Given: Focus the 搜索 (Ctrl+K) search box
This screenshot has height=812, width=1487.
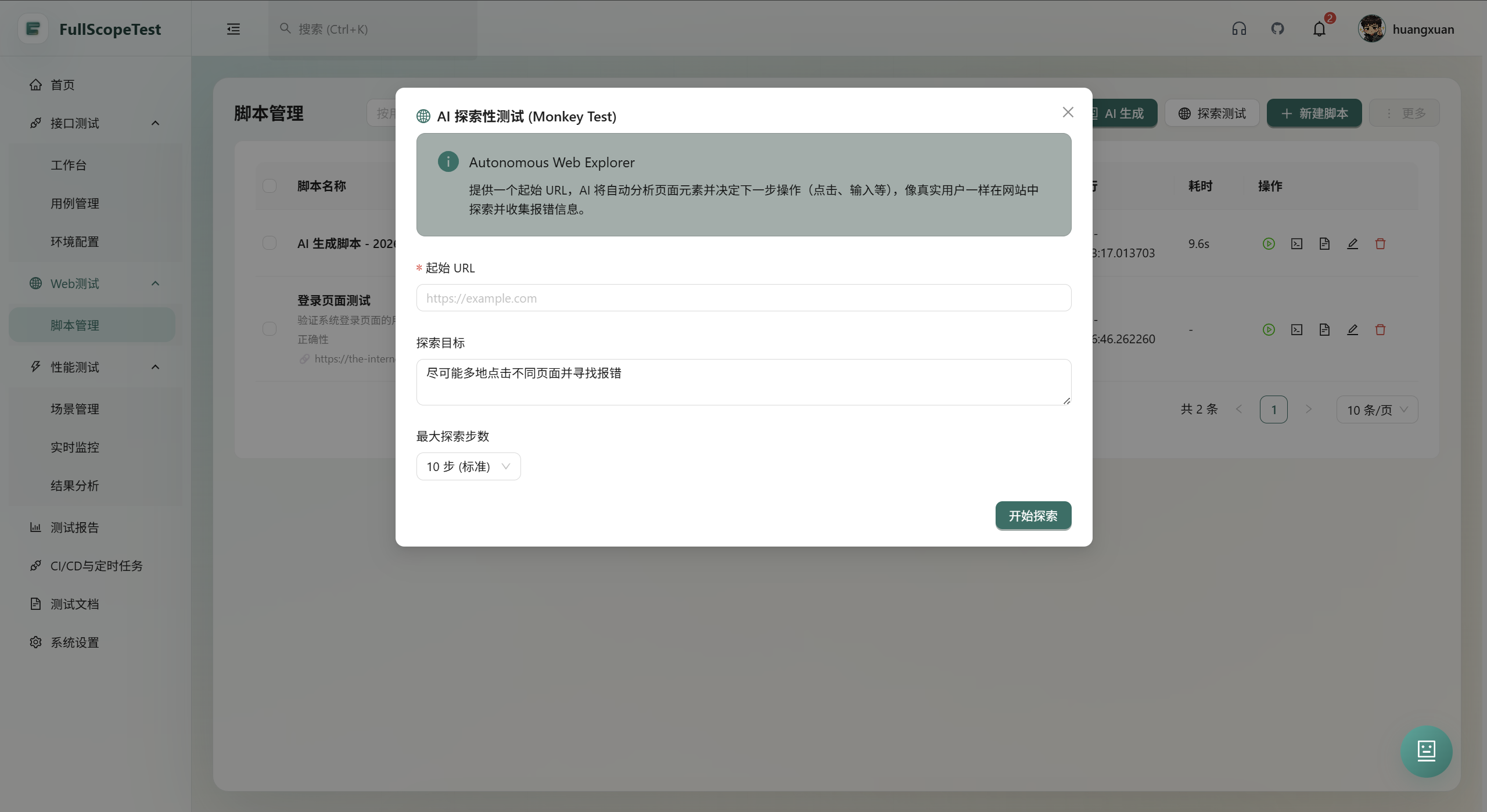Looking at the screenshot, I should pos(372,29).
